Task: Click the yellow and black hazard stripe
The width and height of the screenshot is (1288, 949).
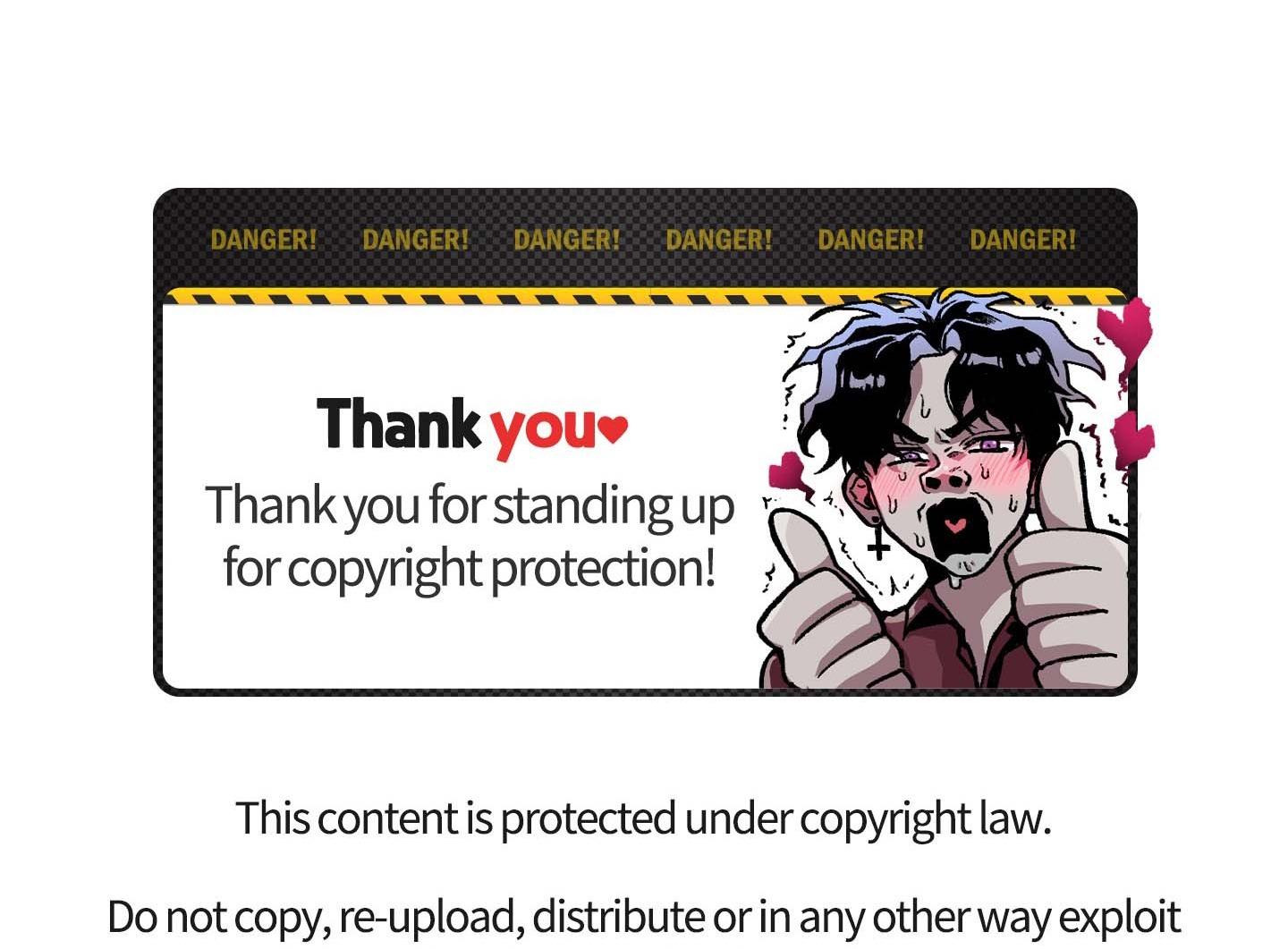Action: [x=644, y=297]
